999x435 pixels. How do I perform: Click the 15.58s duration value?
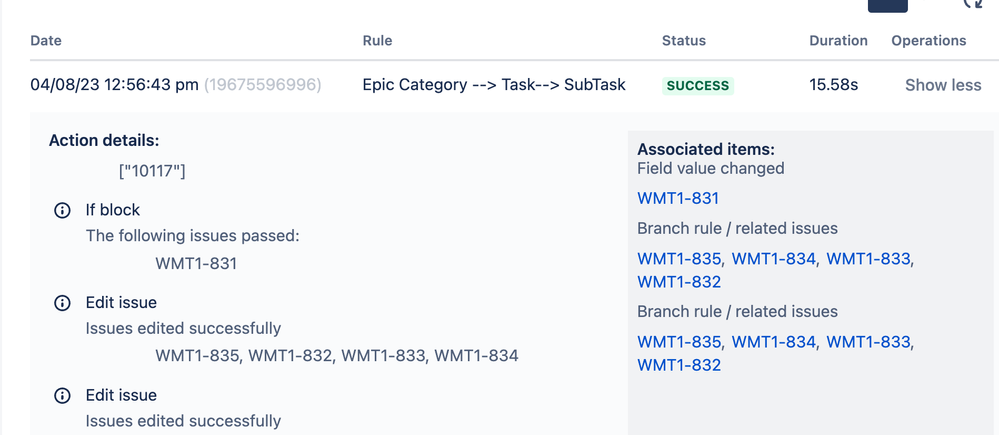833,85
